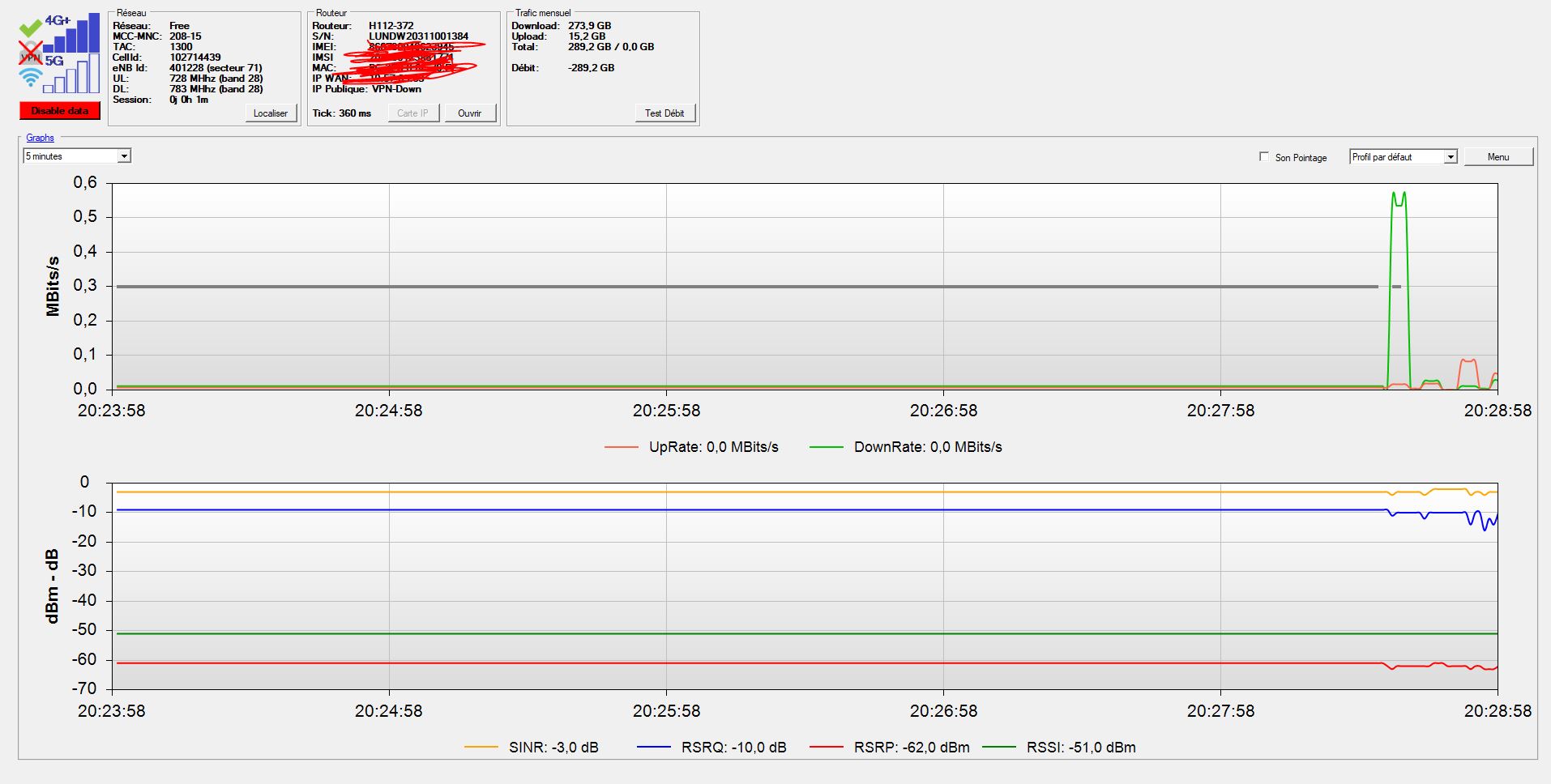Click the 5G signal strength bars

click(x=71, y=75)
